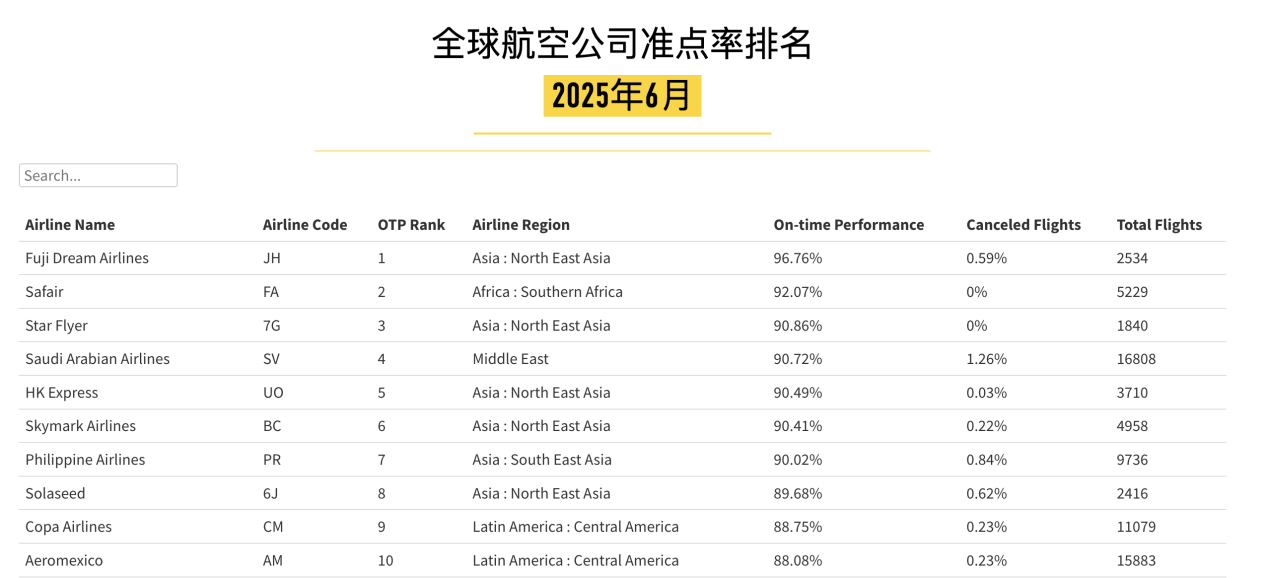Sort by Airline Region column header
The width and height of the screenshot is (1268, 578).
521,225
